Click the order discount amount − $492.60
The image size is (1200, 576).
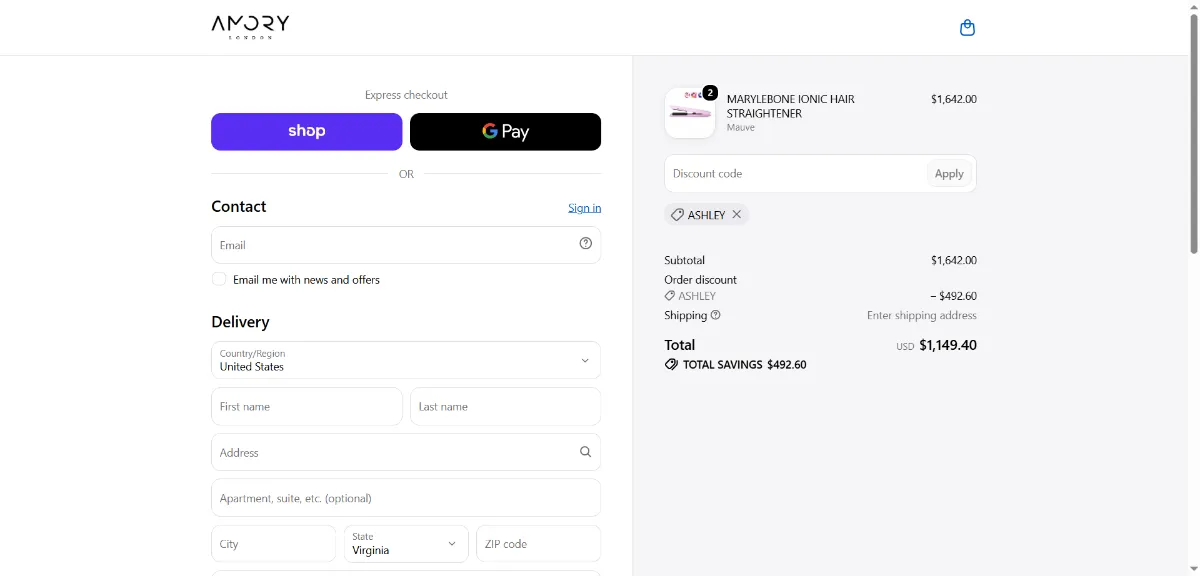[953, 296]
